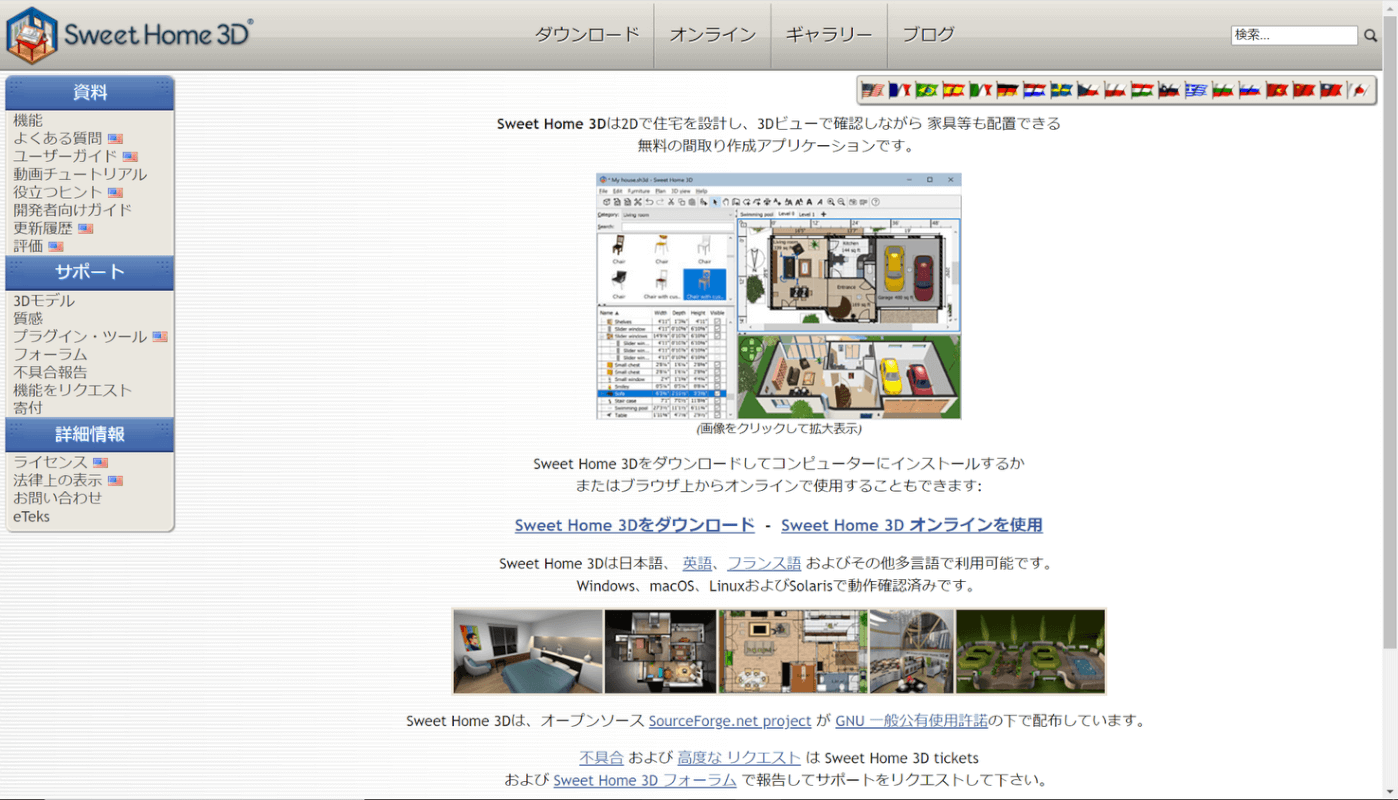
Task: Open the SourceForge.net project link
Action: [730, 720]
